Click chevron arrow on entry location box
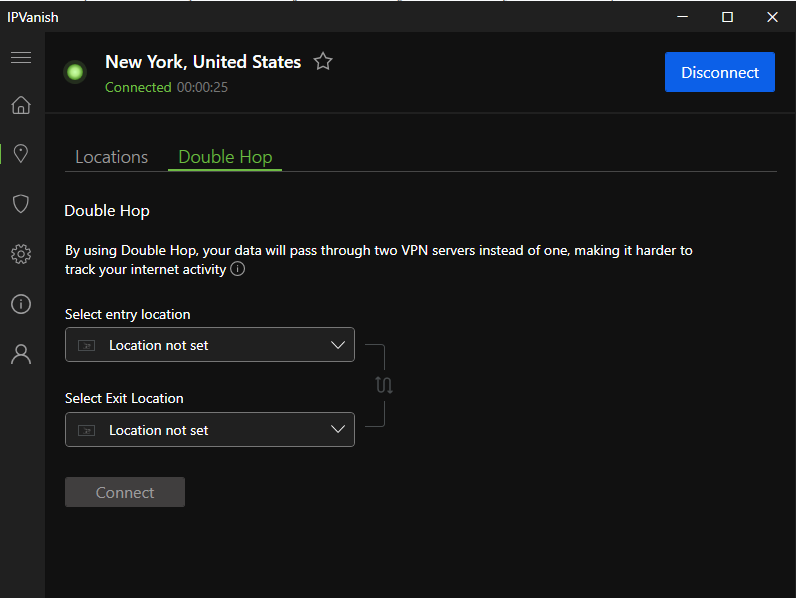Image resolution: width=796 pixels, height=598 pixels. click(337, 345)
